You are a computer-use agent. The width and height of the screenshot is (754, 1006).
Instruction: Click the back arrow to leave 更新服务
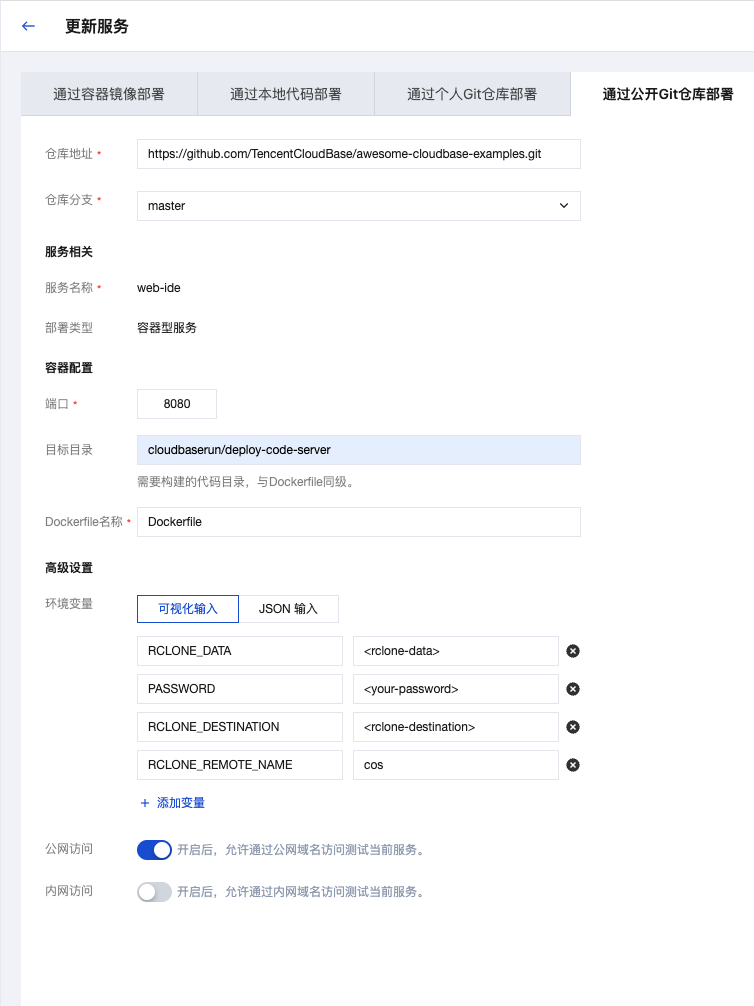pyautogui.click(x=27, y=27)
